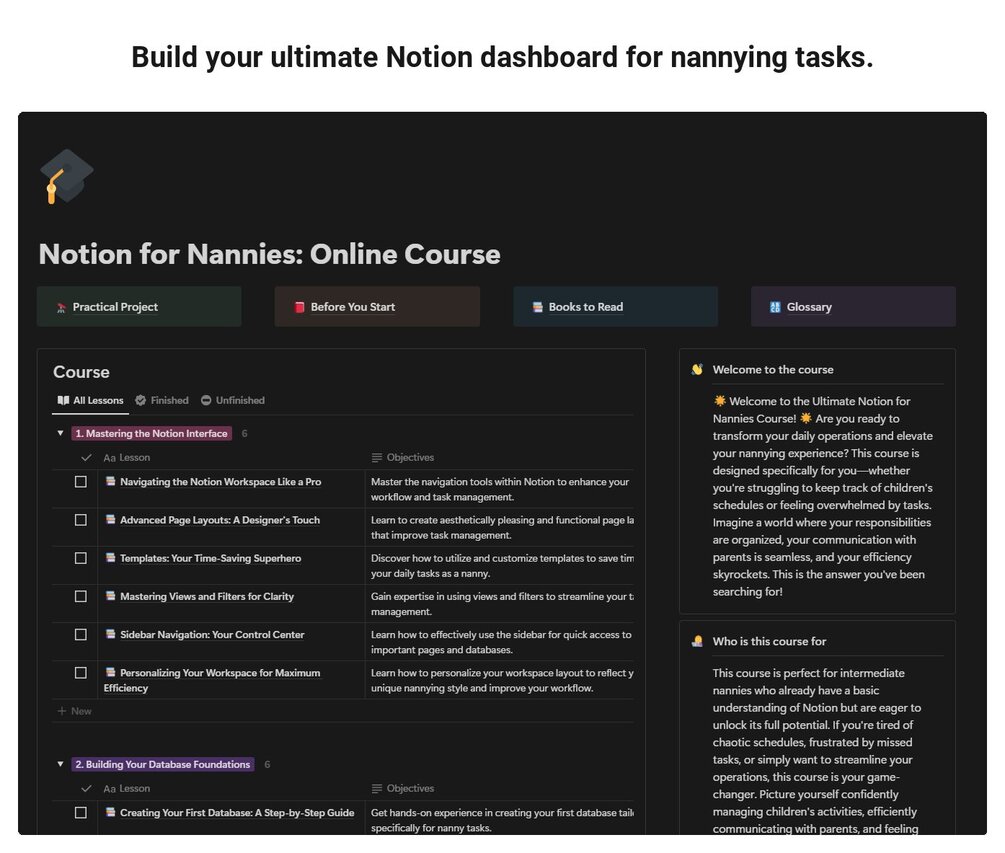Click page icon of Advanced Page Layouts lesson
1005x853 pixels.
pyautogui.click(x=111, y=520)
